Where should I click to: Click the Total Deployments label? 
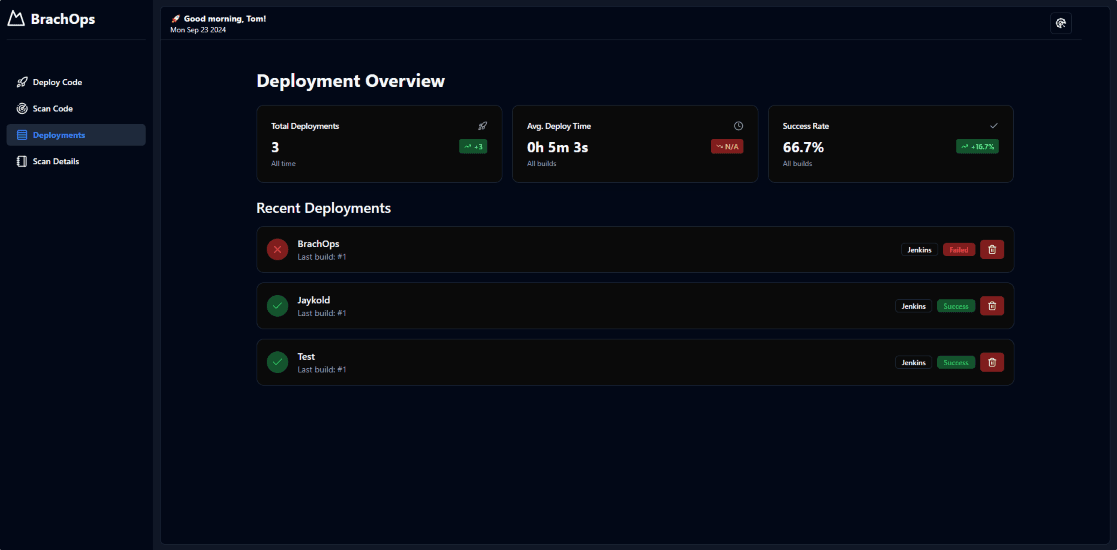pos(305,125)
